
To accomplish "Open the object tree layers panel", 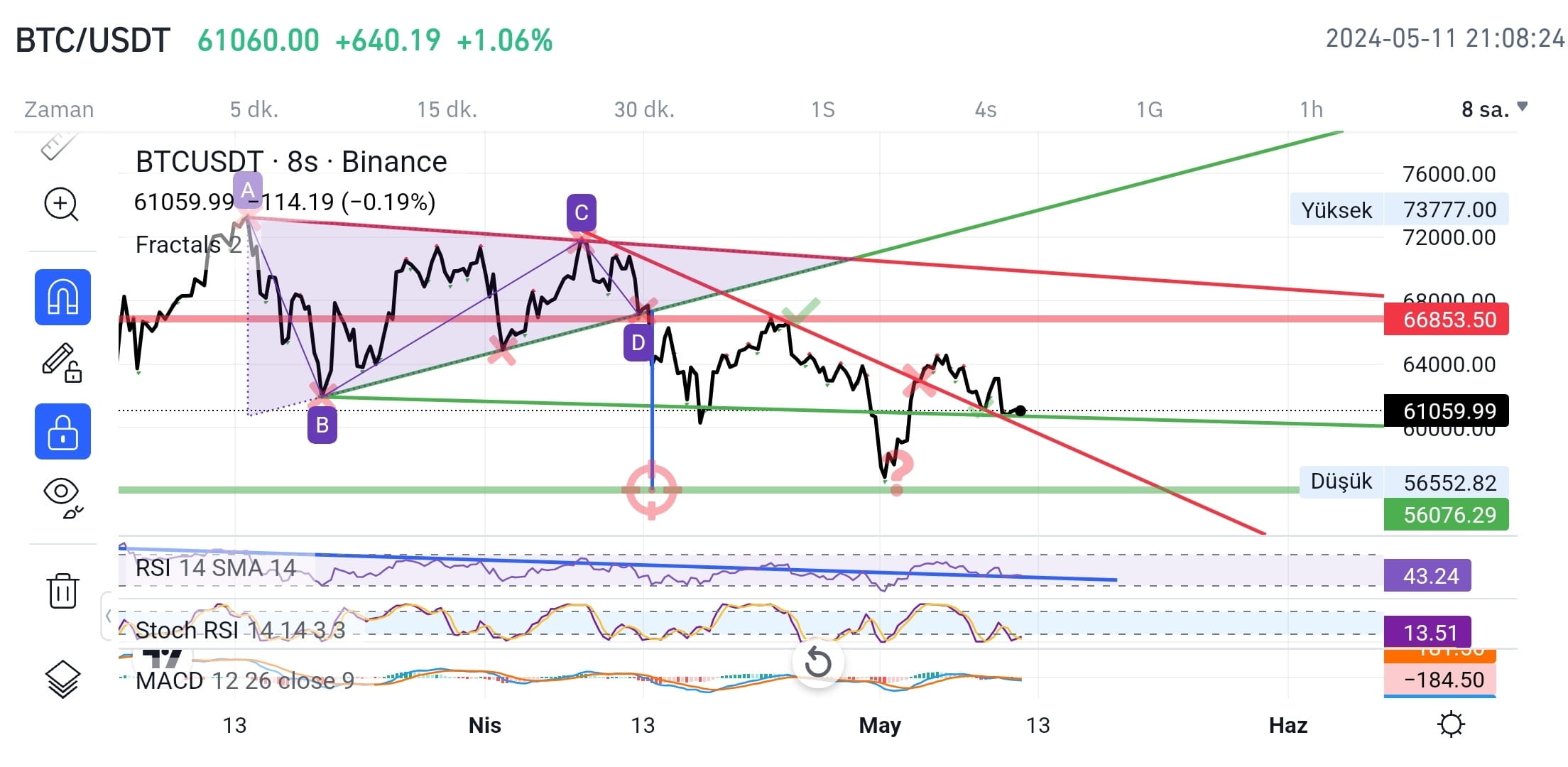I will [x=62, y=680].
